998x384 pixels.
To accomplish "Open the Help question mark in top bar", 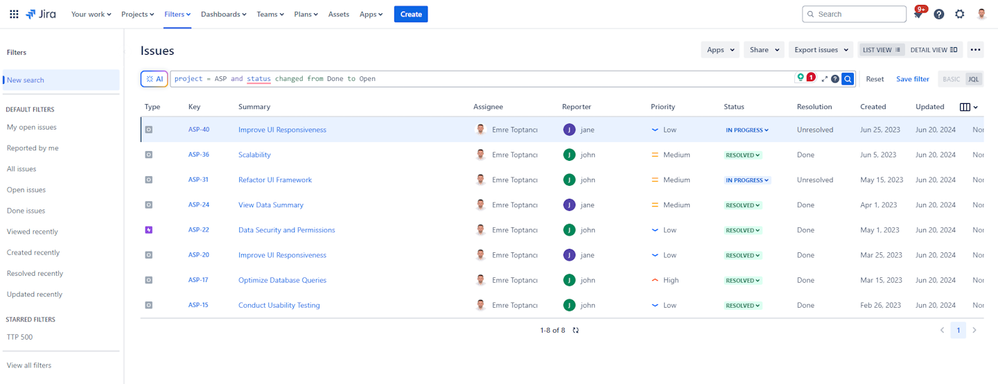I will point(939,14).
